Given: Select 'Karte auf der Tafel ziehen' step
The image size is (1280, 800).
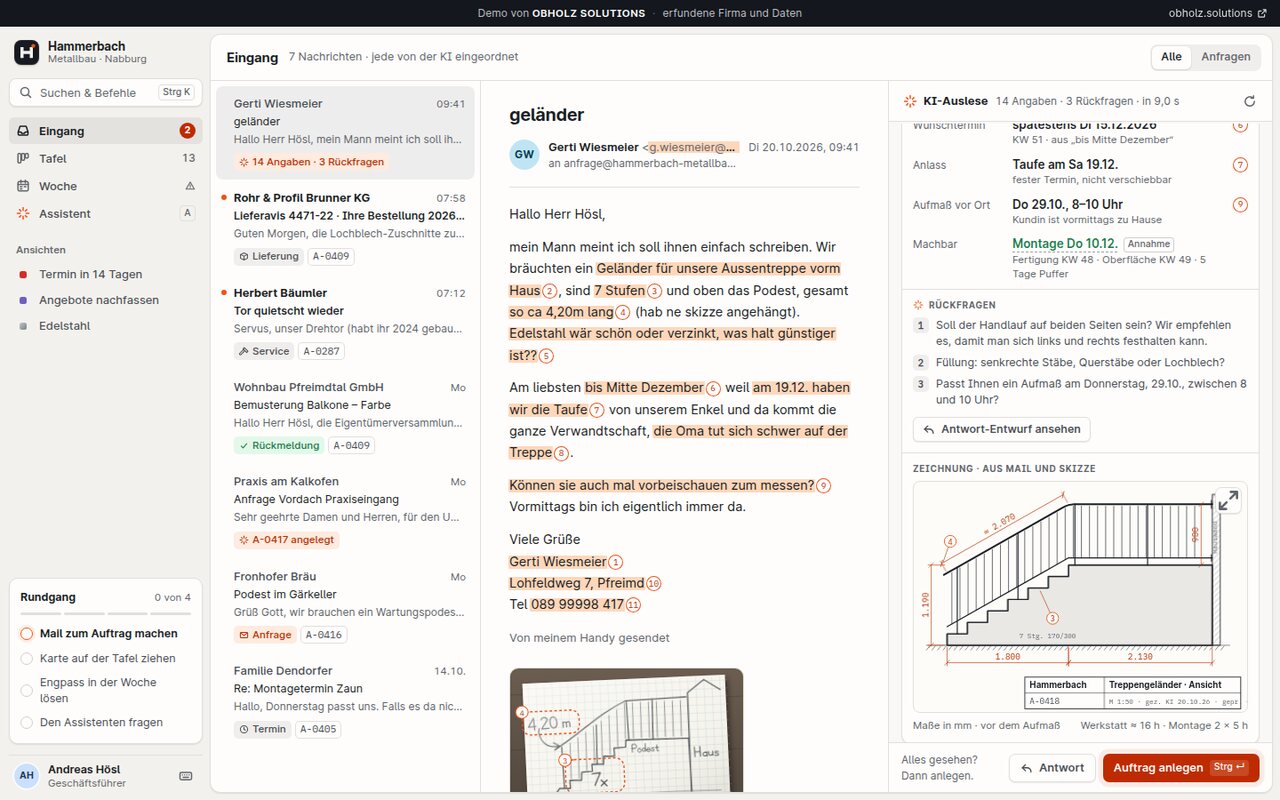Looking at the screenshot, I should 106,658.
